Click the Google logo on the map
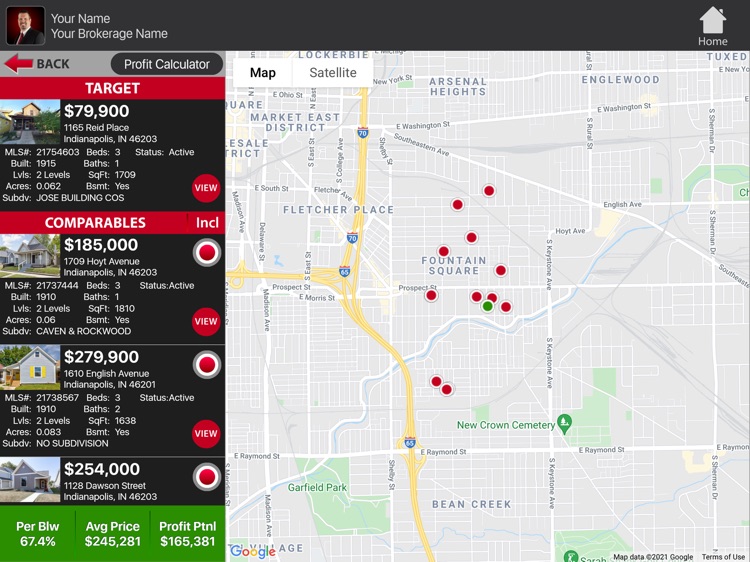 point(253,552)
